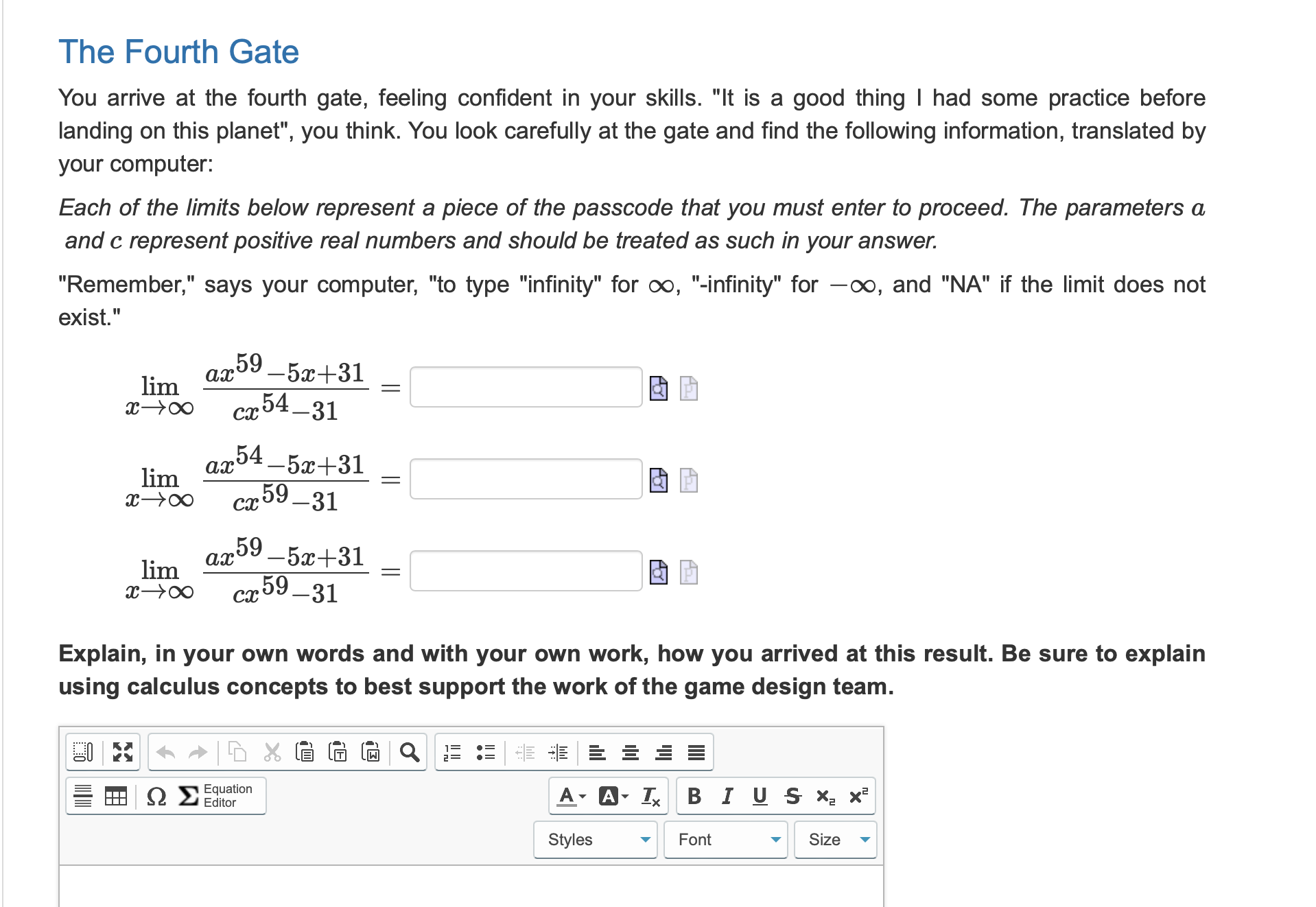
Task: Click the Paste from Word icon
Action: click(x=371, y=752)
